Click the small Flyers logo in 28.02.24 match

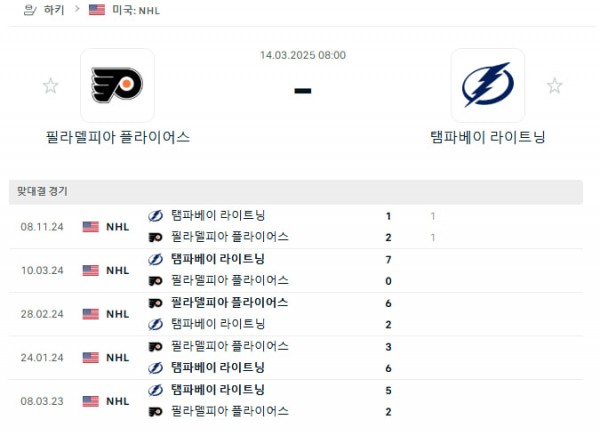(155, 303)
